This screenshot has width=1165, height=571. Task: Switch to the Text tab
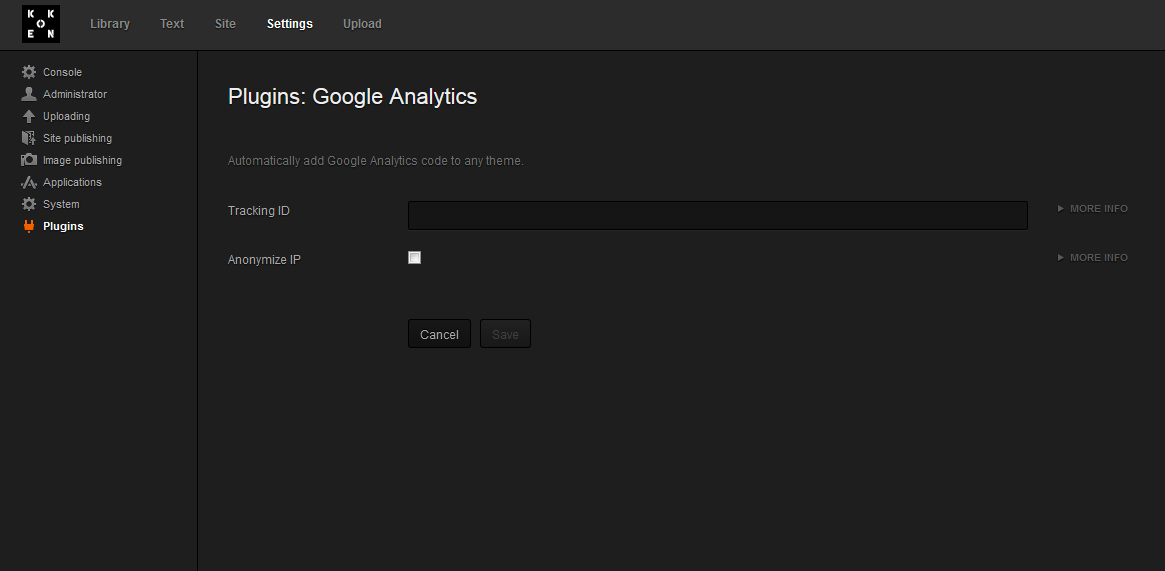point(172,24)
